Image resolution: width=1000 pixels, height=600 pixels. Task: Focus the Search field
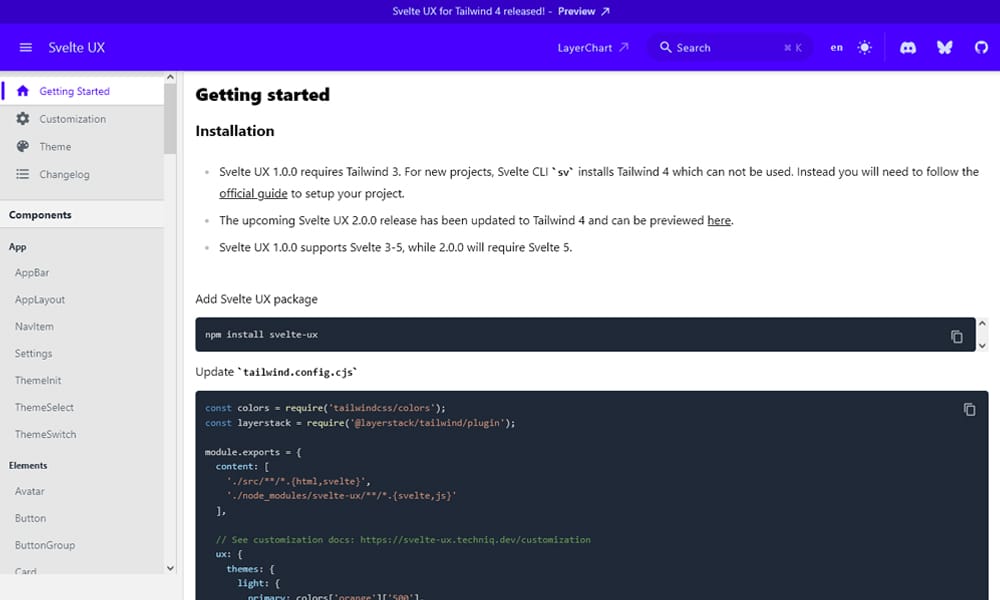[730, 48]
